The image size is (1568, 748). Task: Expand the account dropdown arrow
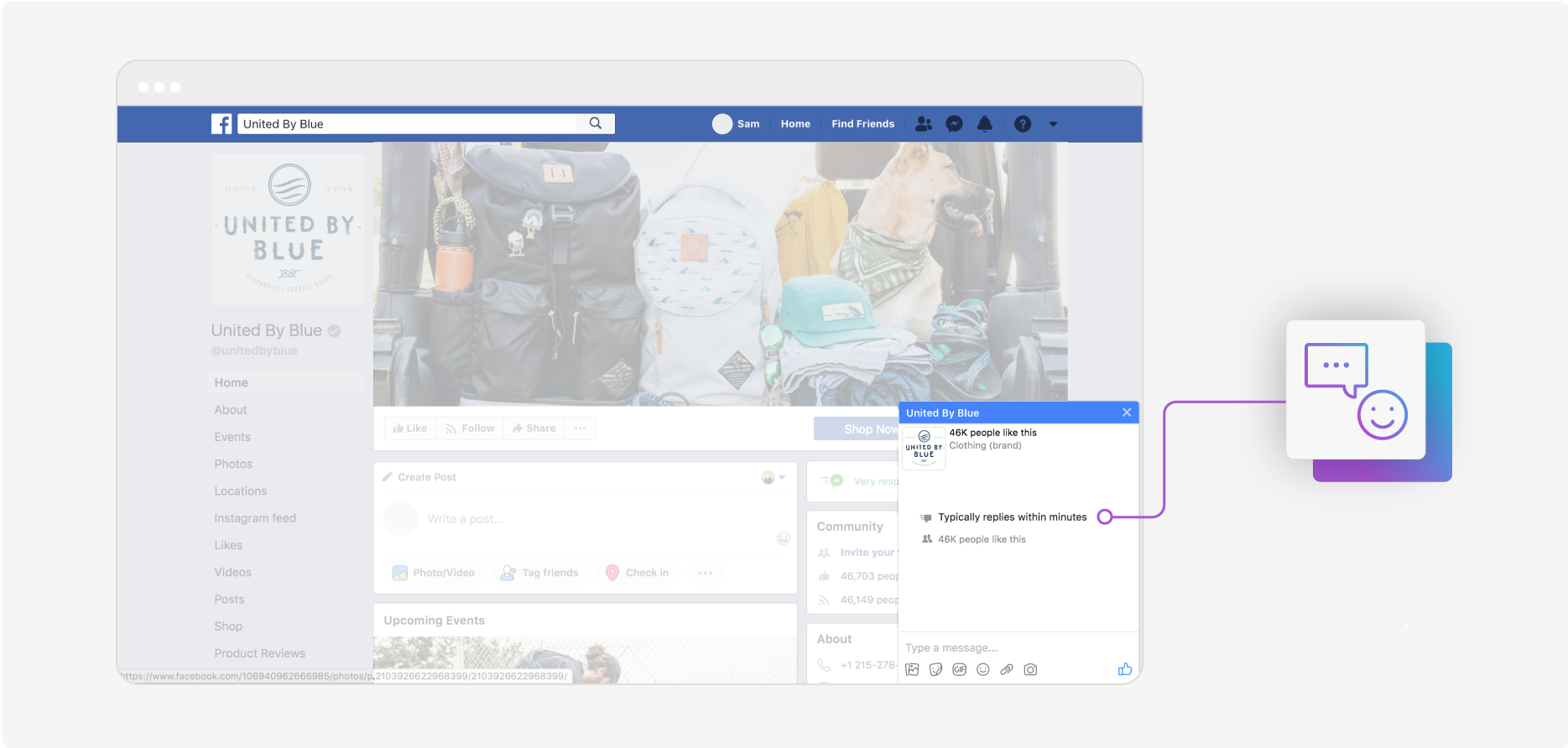point(1053,124)
